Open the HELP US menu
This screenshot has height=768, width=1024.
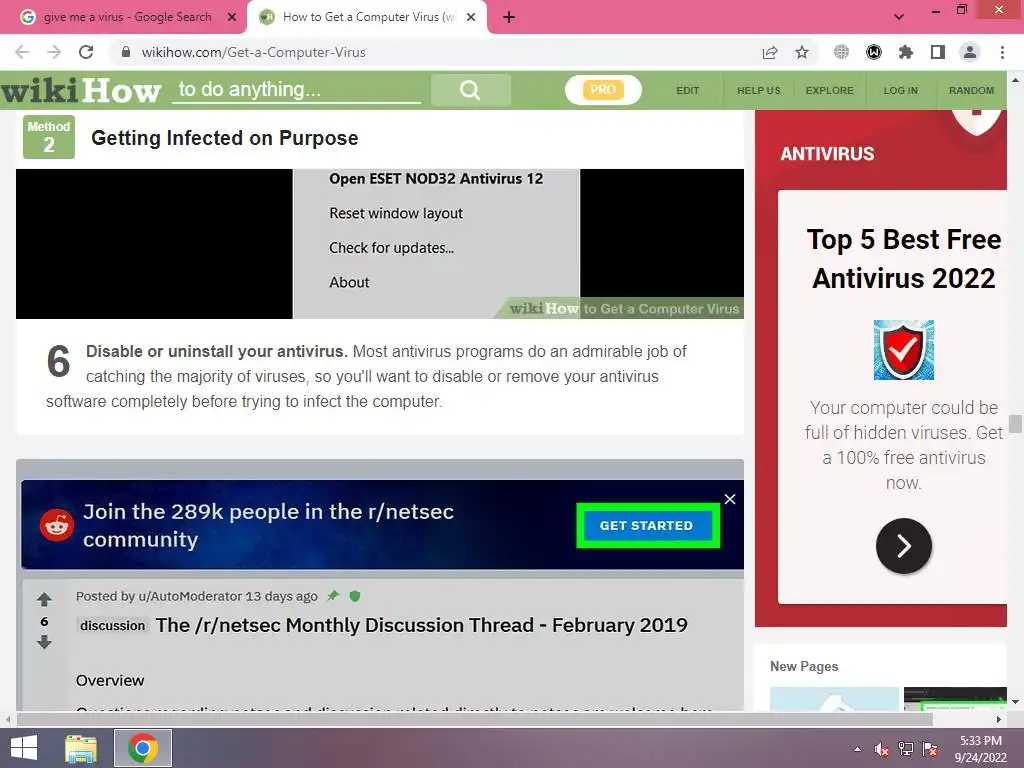tap(759, 91)
